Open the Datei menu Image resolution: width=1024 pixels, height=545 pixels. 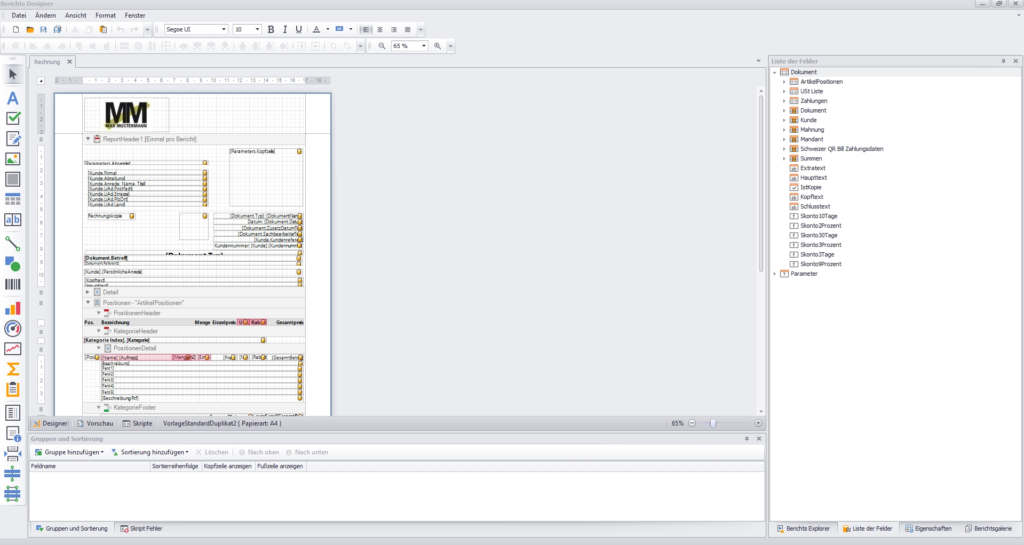point(19,15)
